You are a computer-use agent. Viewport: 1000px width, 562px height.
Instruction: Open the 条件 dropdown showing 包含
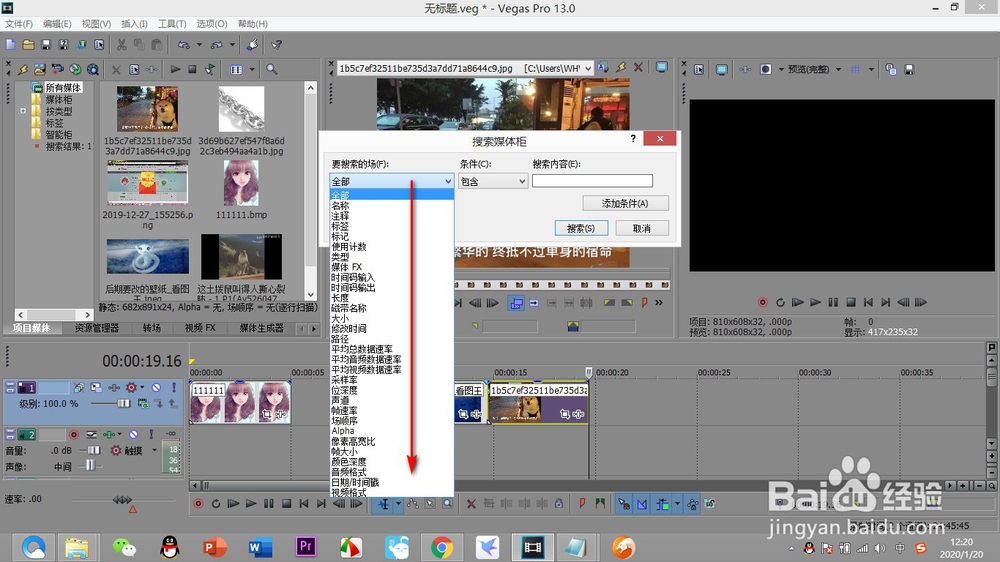(493, 181)
